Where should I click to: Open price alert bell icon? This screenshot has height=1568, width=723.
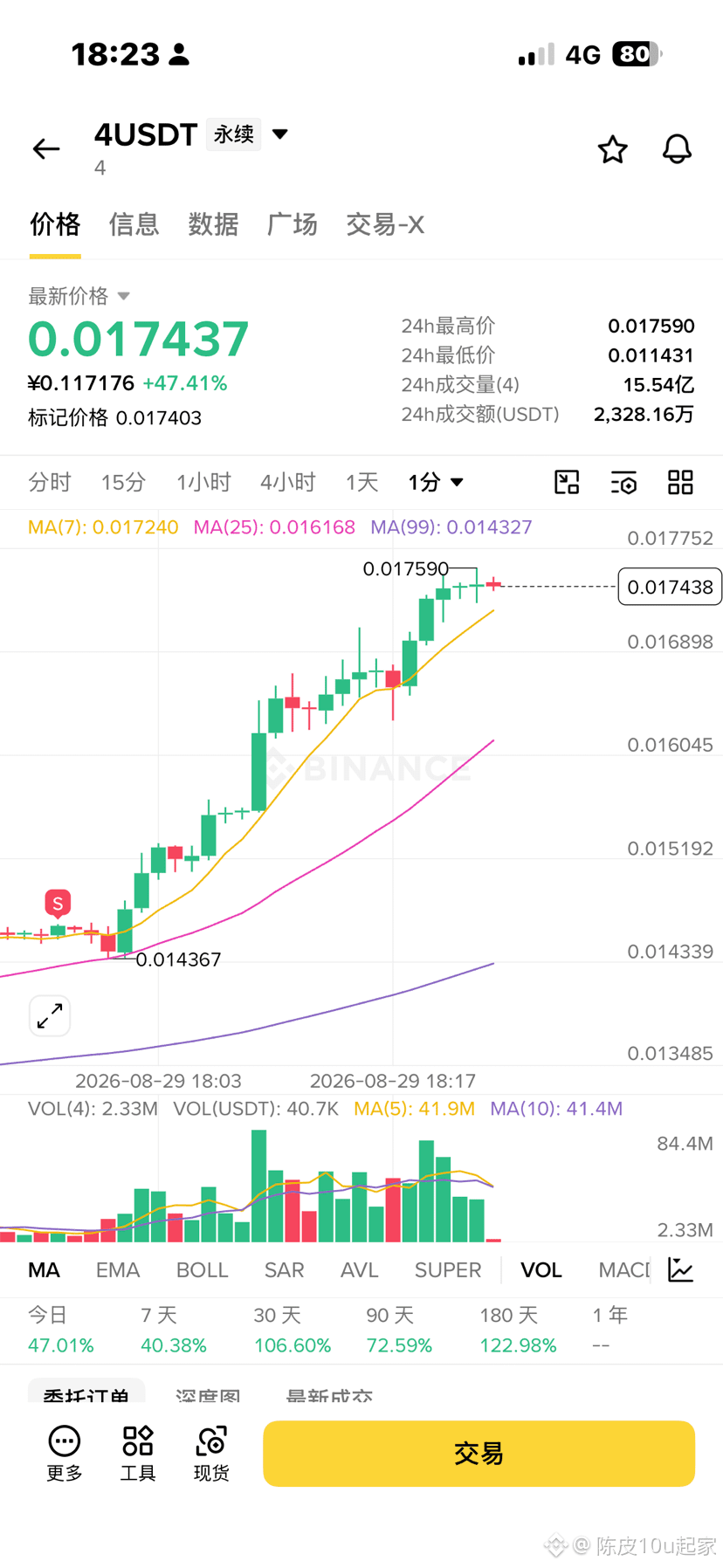[677, 149]
